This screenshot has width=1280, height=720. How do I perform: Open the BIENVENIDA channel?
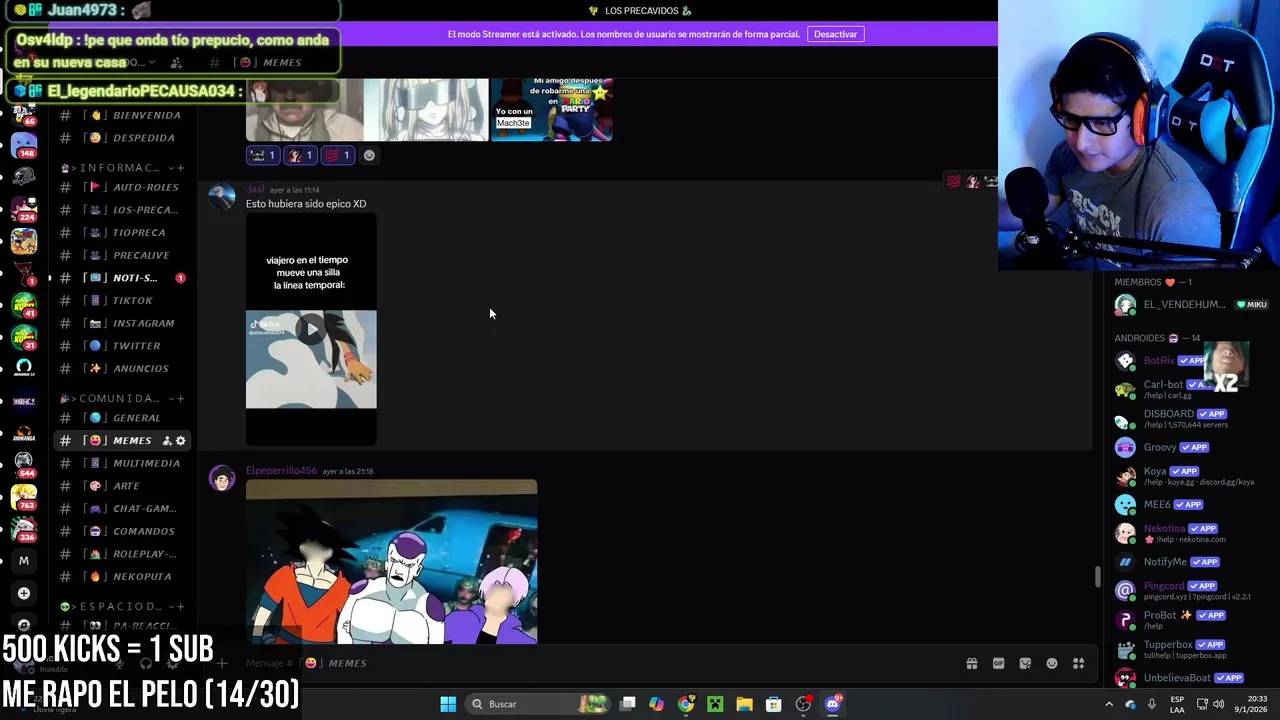pyautogui.click(x=122, y=115)
